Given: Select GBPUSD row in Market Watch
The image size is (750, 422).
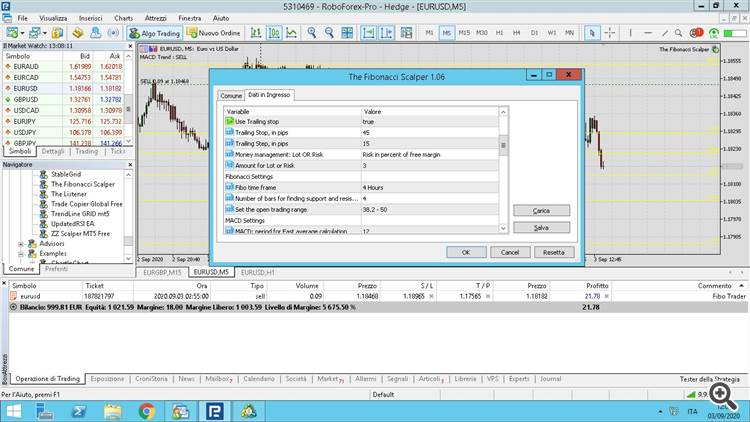Looking at the screenshot, I should click(64, 100).
